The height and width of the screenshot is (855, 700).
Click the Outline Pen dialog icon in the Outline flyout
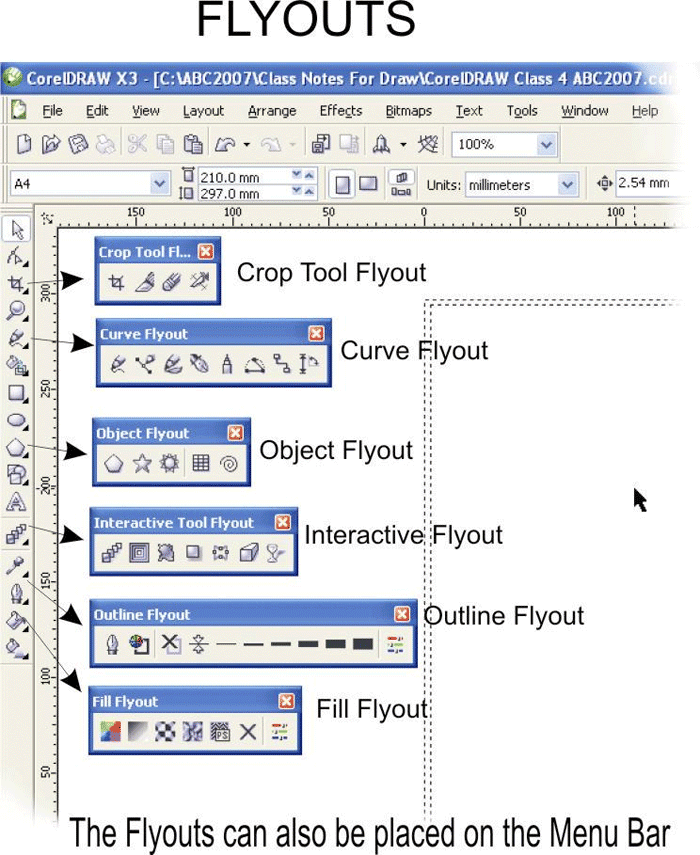coord(113,645)
